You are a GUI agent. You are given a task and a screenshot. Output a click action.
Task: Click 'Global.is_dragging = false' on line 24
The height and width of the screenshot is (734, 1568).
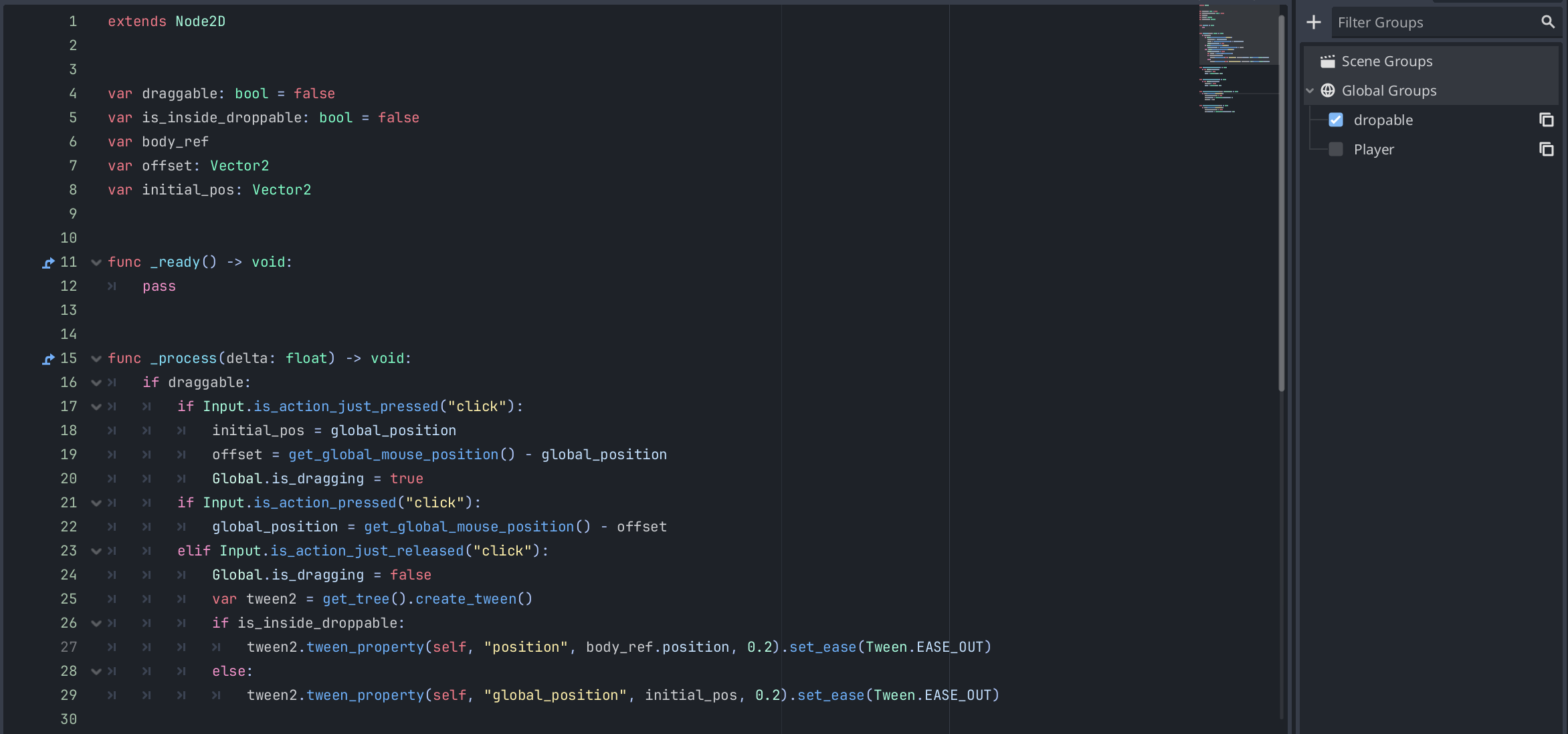[x=322, y=575]
